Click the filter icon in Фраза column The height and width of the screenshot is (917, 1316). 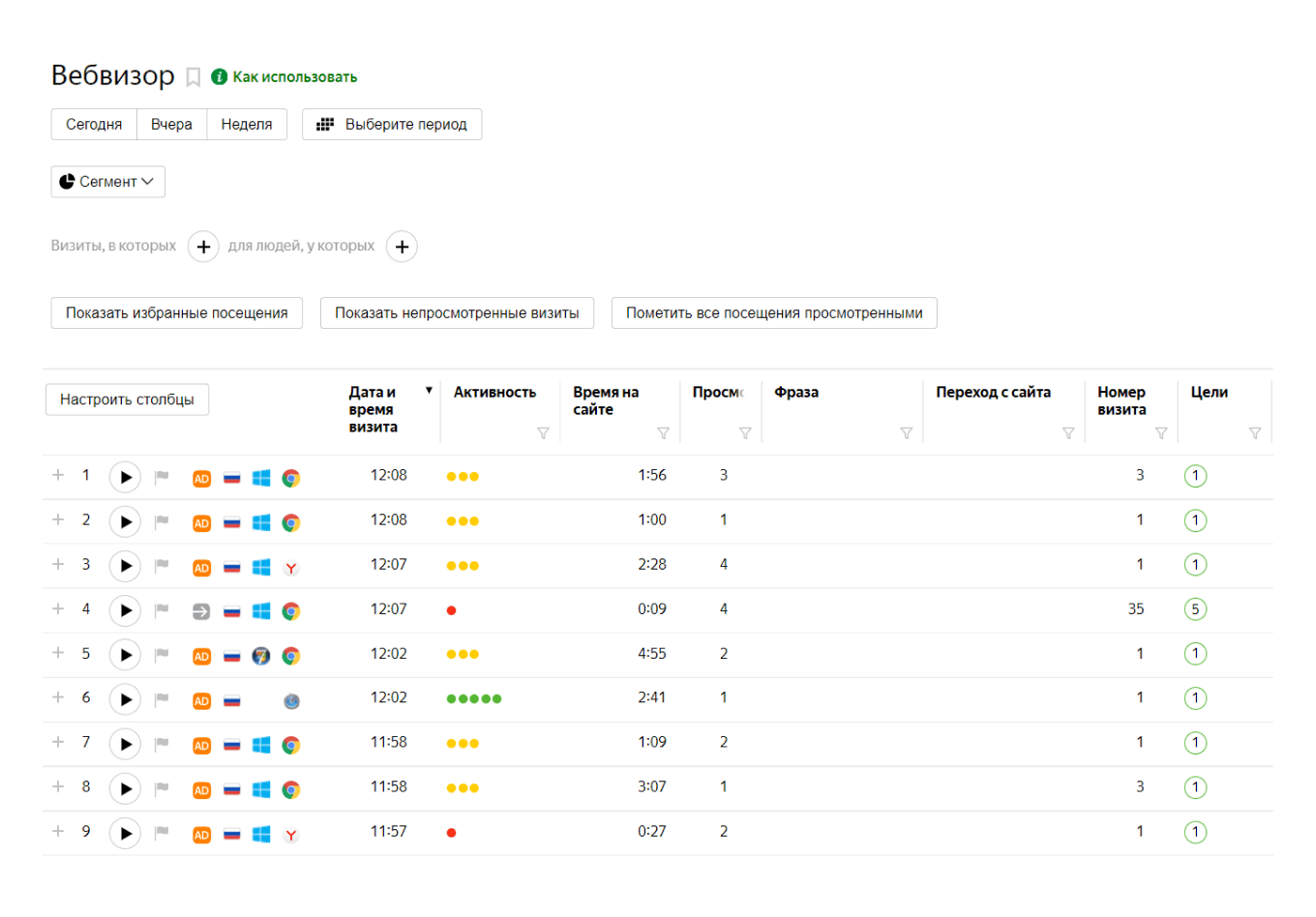(906, 433)
